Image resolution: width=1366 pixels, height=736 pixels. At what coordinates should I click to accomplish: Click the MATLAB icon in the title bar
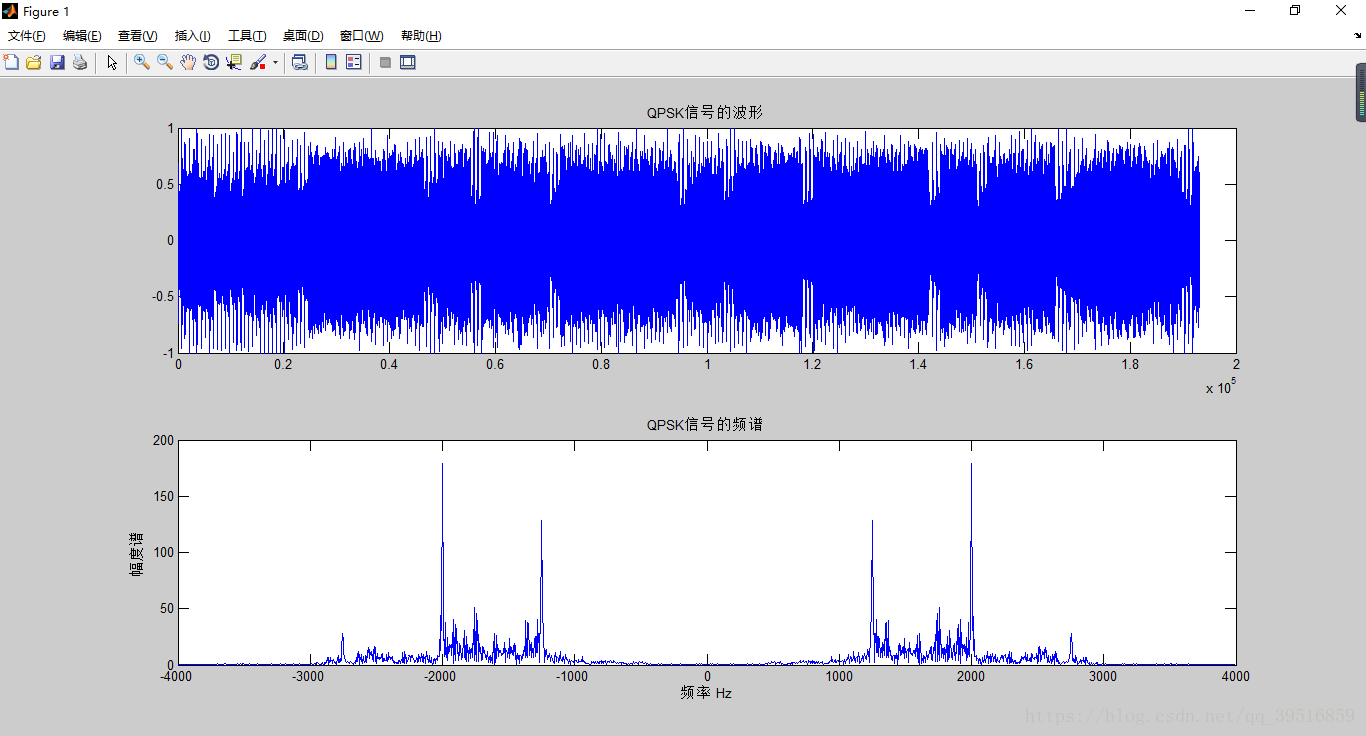pos(10,11)
